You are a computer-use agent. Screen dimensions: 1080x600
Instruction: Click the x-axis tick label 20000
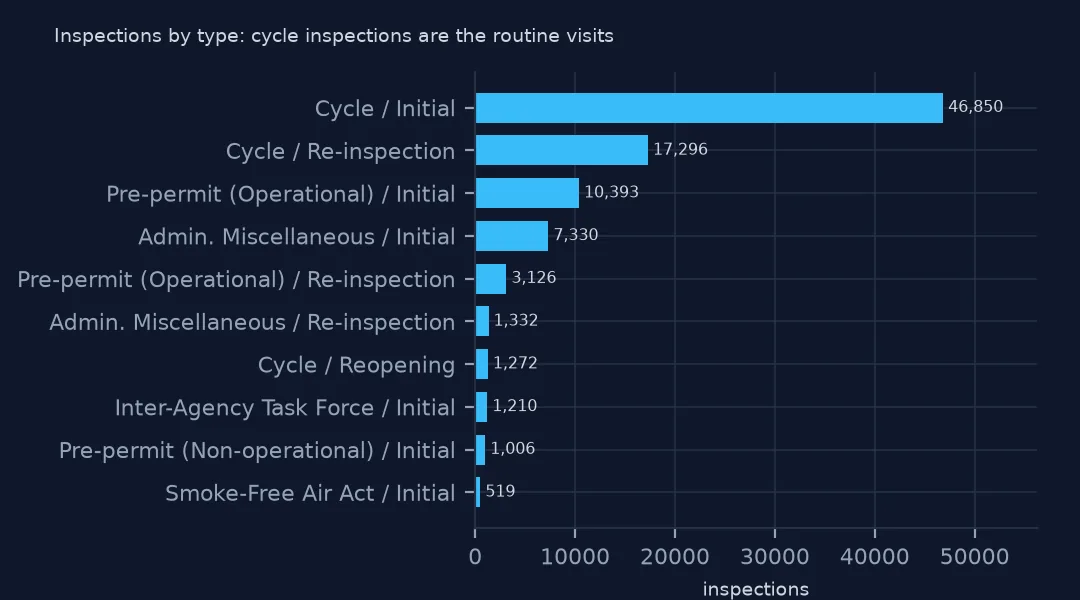click(675, 557)
